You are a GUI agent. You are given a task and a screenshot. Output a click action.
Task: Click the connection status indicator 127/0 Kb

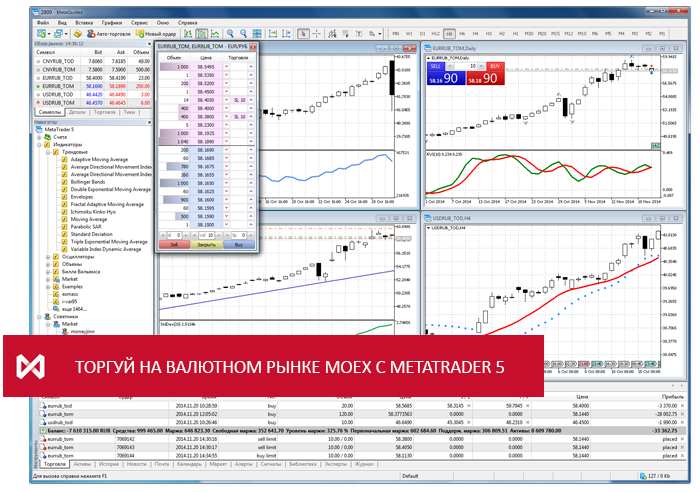pyautogui.click(x=654, y=476)
